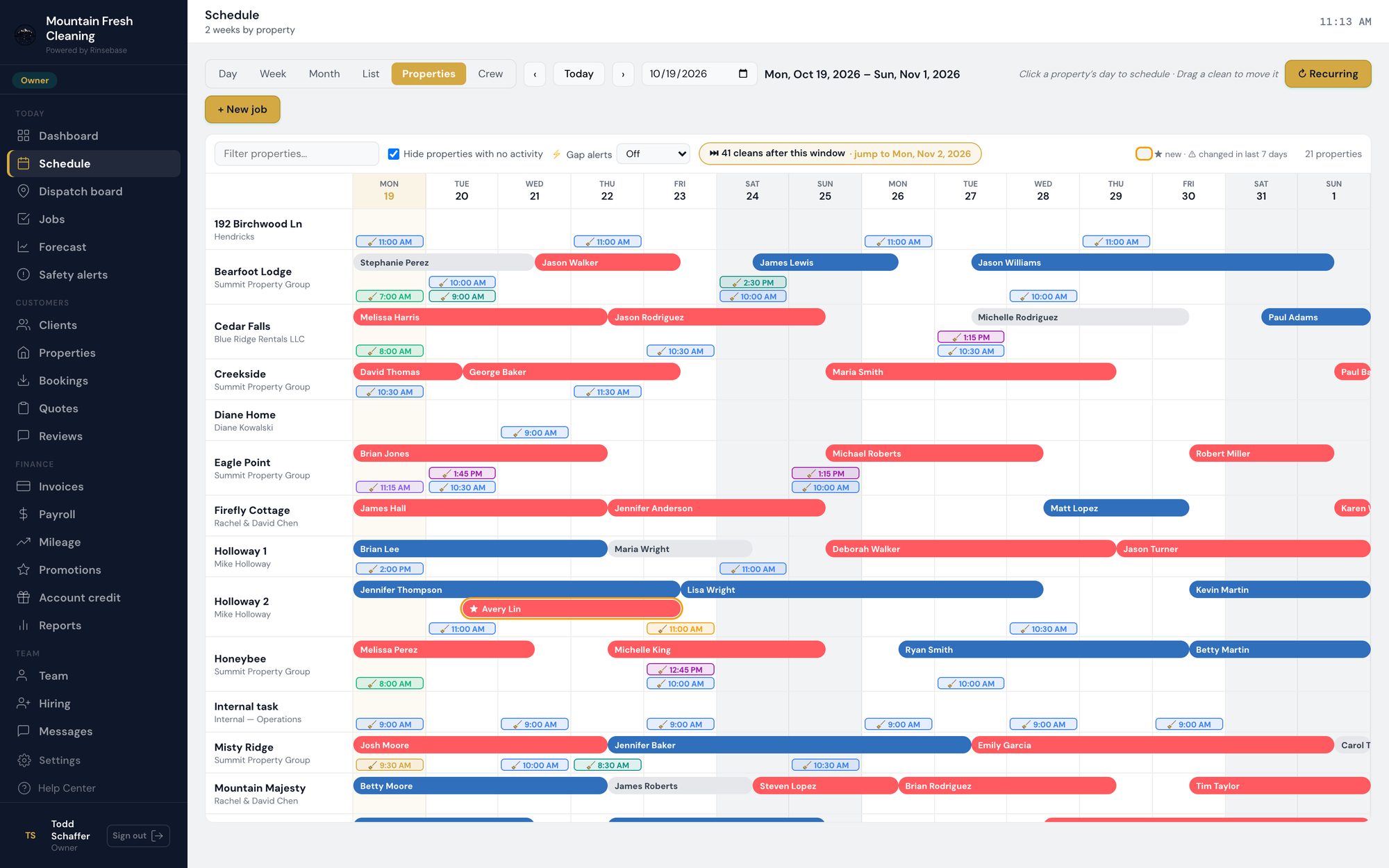The width and height of the screenshot is (1389, 868).
Task: Open the Dashboard icon in sidebar
Action: coord(24,135)
